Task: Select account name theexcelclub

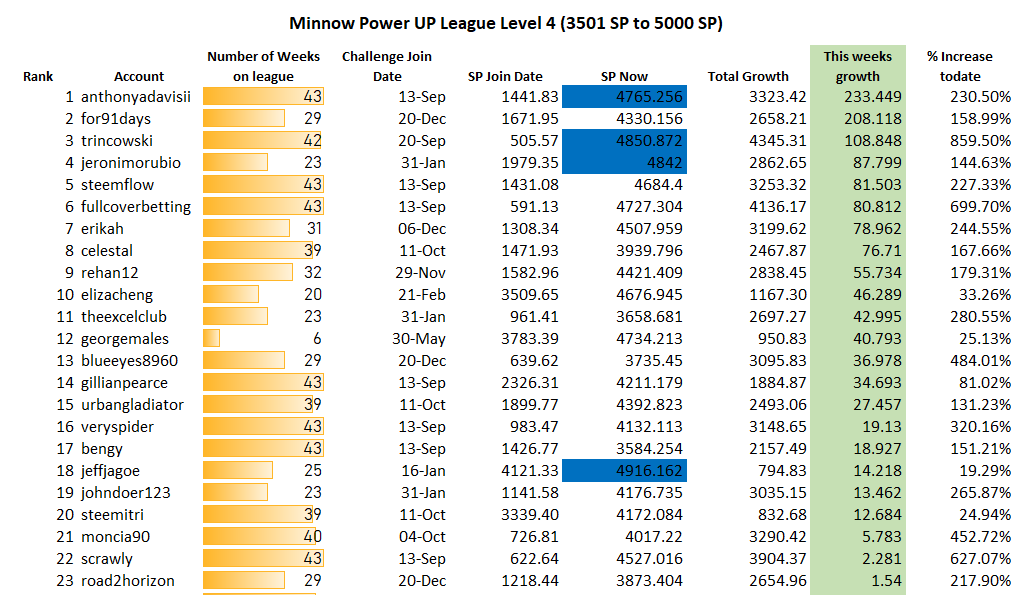Action: tap(124, 317)
